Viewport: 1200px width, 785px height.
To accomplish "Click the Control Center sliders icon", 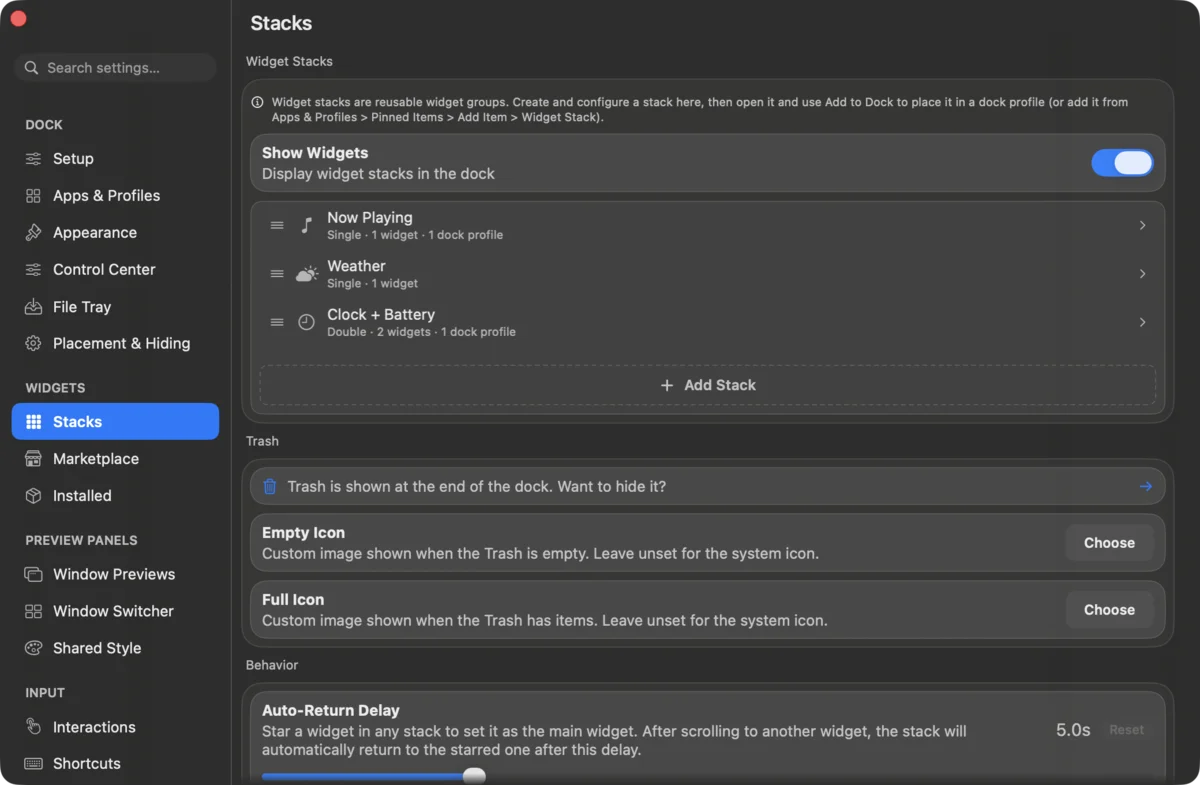I will pos(34,270).
